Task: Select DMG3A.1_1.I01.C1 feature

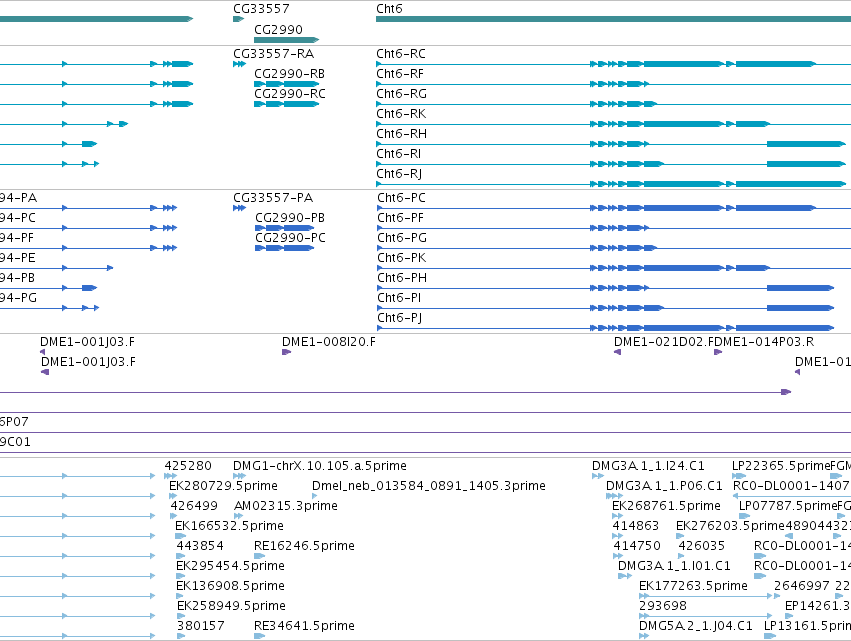Action: pos(674,566)
